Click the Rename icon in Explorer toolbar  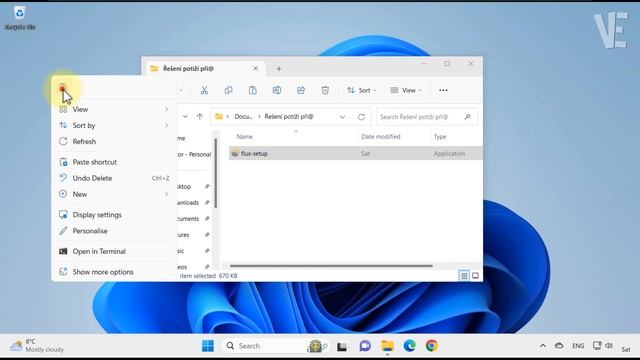pyautogui.click(x=277, y=90)
